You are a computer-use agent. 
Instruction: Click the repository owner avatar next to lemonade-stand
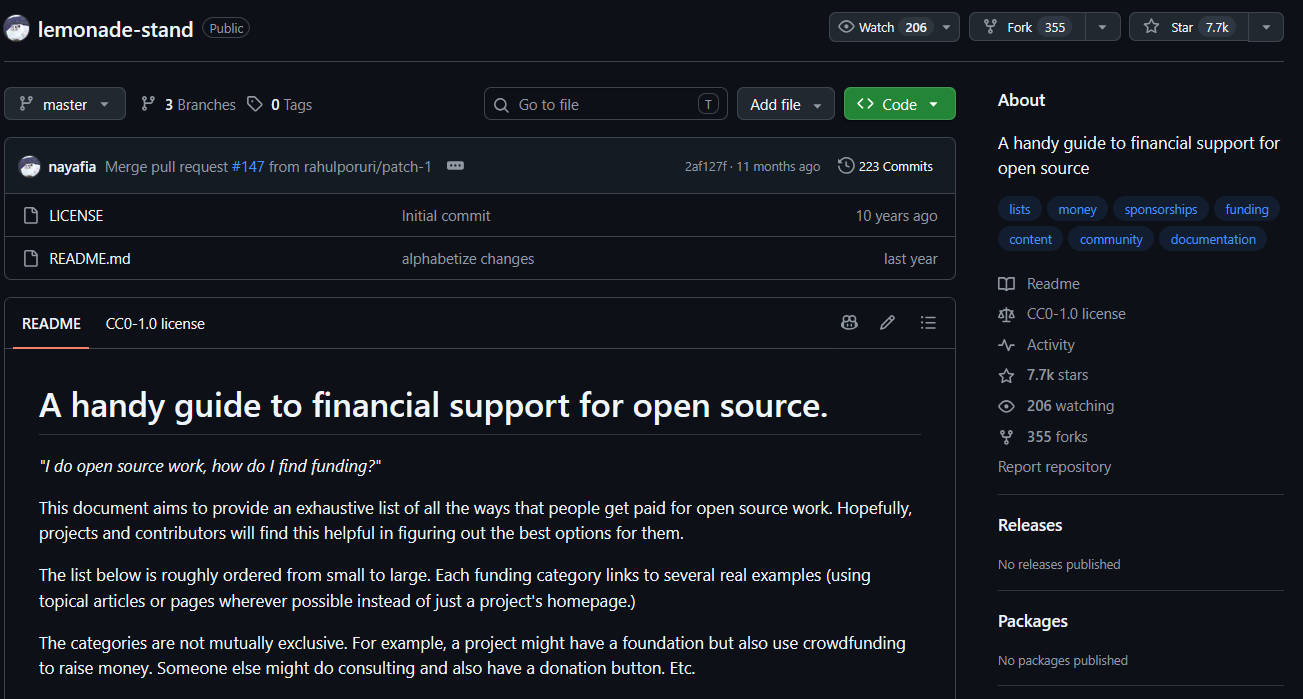(16, 29)
